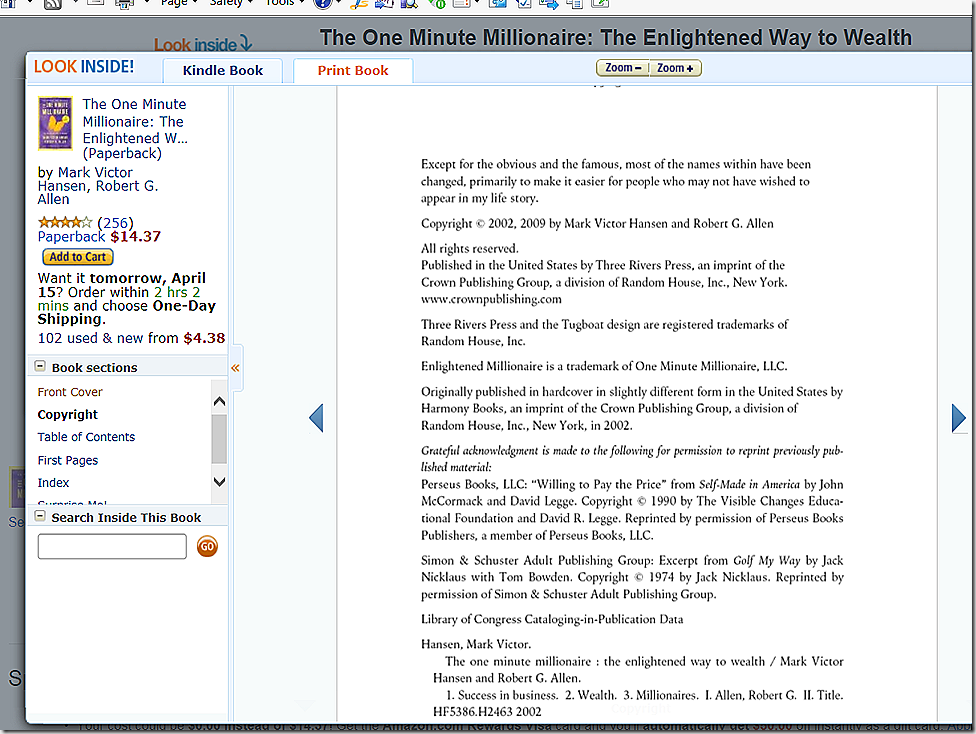This screenshot has width=976, height=734.
Task: Open the blue Help icon in browser toolbar
Action: (322, 4)
